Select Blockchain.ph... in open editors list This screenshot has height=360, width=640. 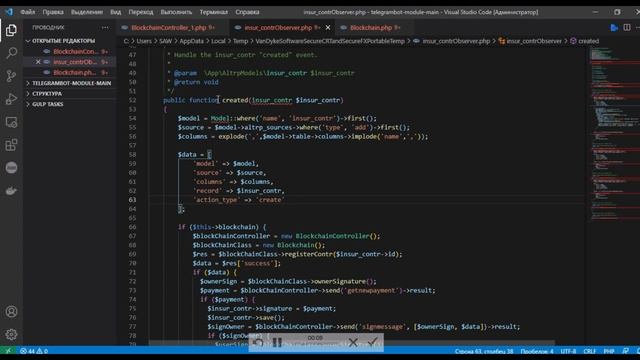click(76, 73)
